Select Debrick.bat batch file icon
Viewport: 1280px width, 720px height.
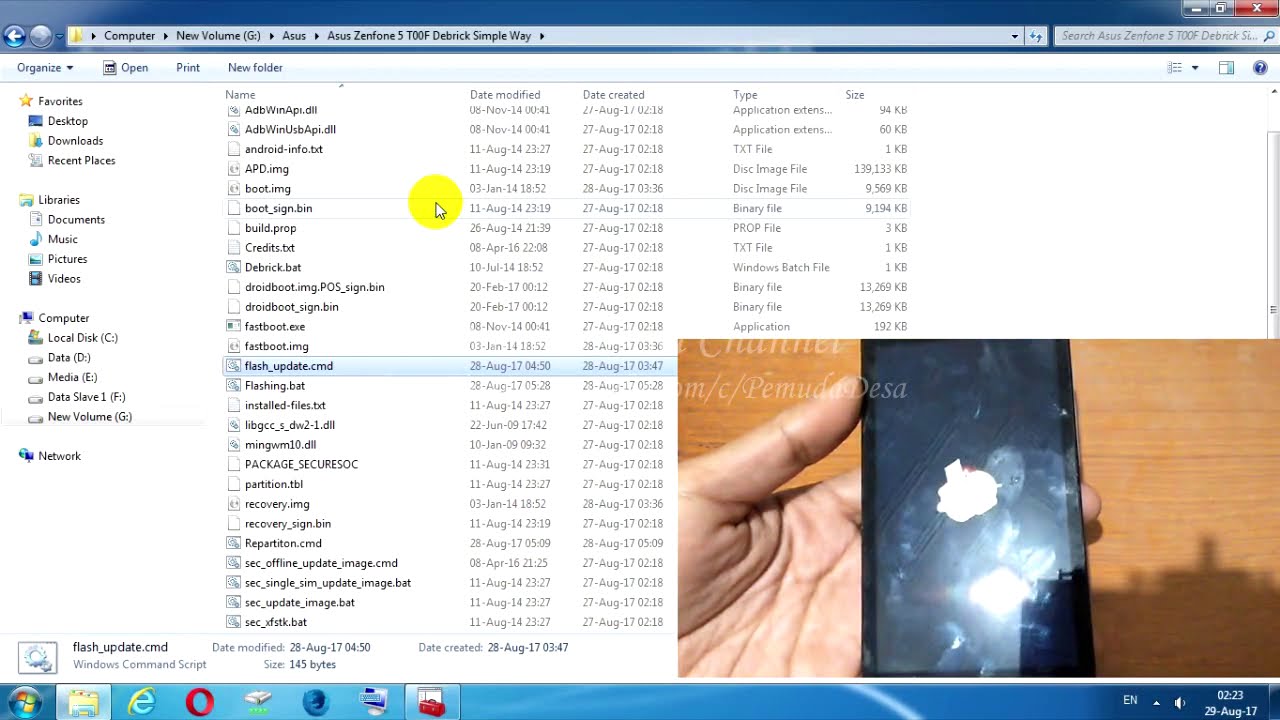[234, 268]
